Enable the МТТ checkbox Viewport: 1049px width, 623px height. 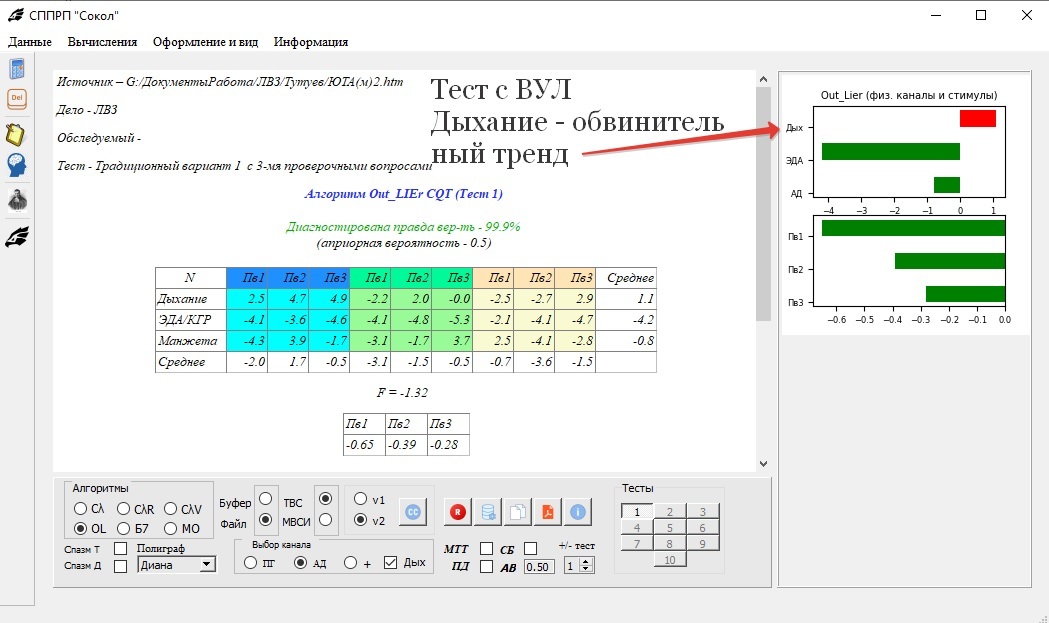[487, 549]
